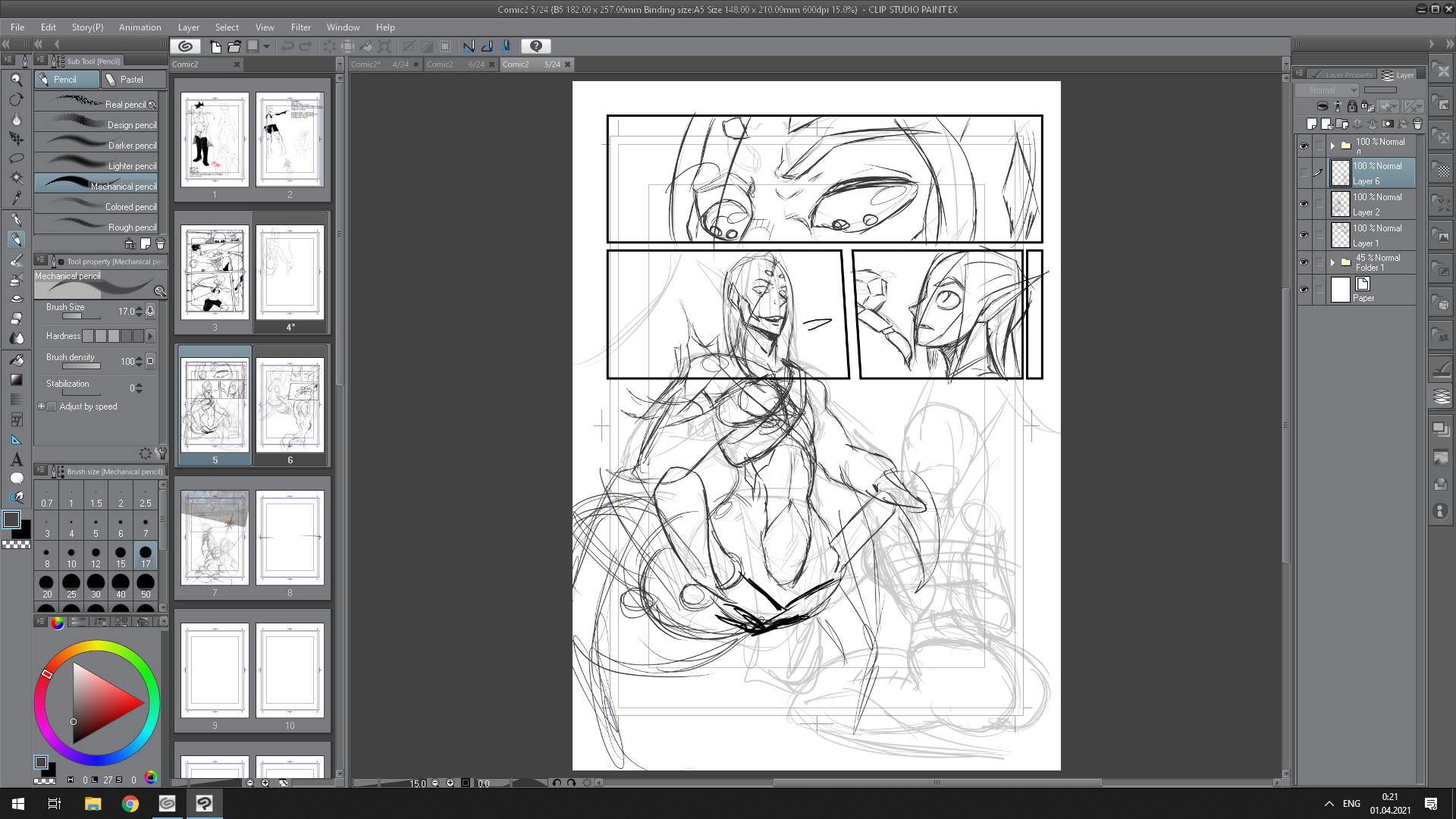This screenshot has width=1456, height=819.
Task: Open the Filter menu
Action: coord(300,27)
